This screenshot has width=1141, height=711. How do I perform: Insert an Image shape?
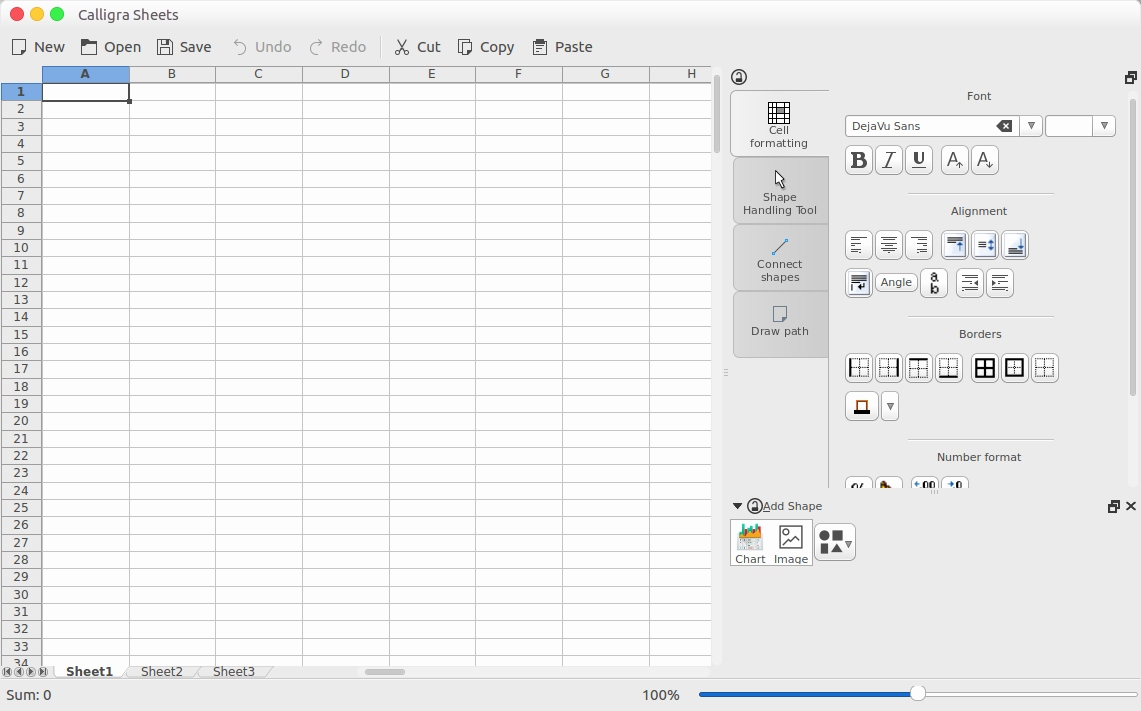790,541
